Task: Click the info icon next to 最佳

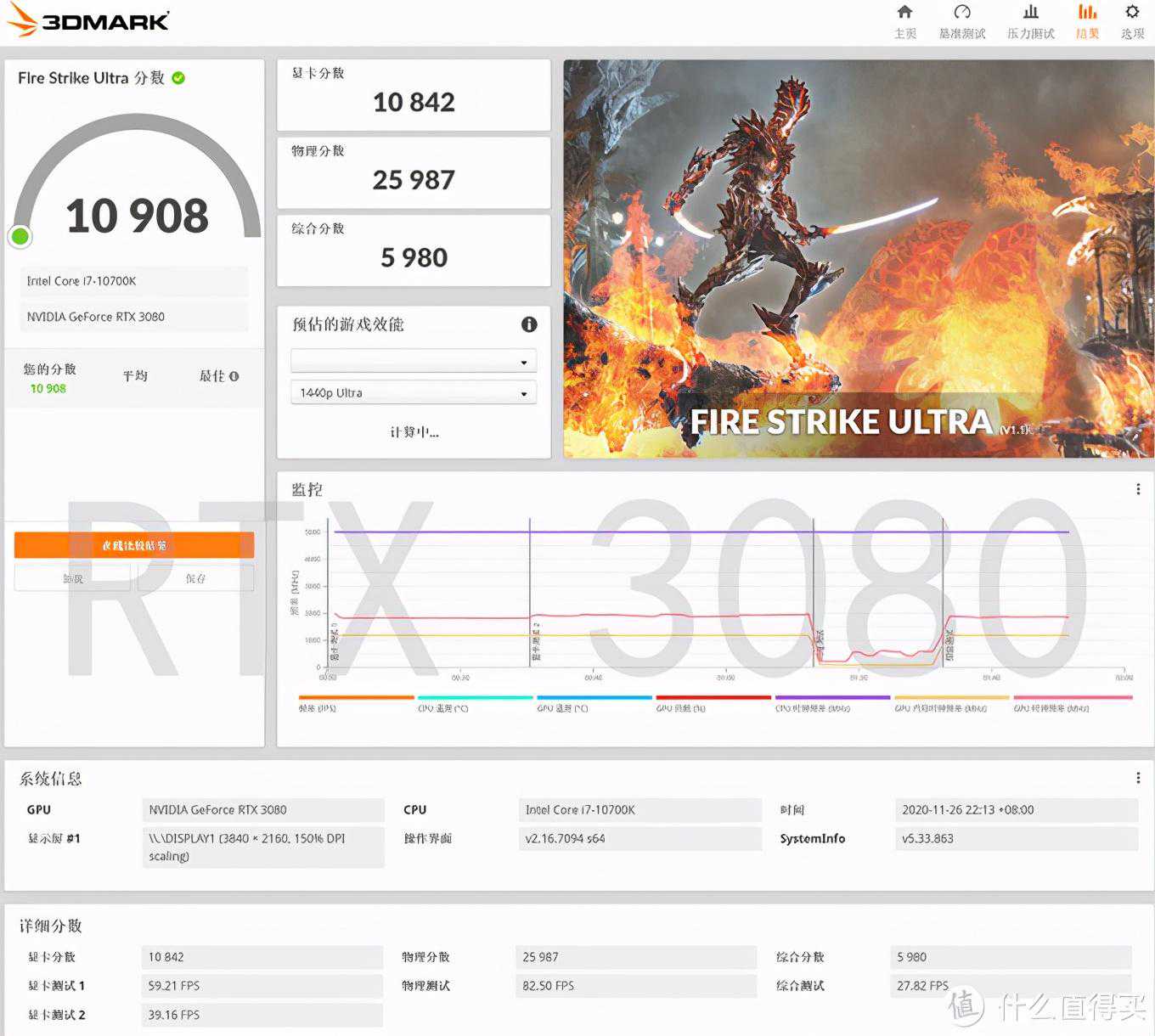Action: coord(234,376)
